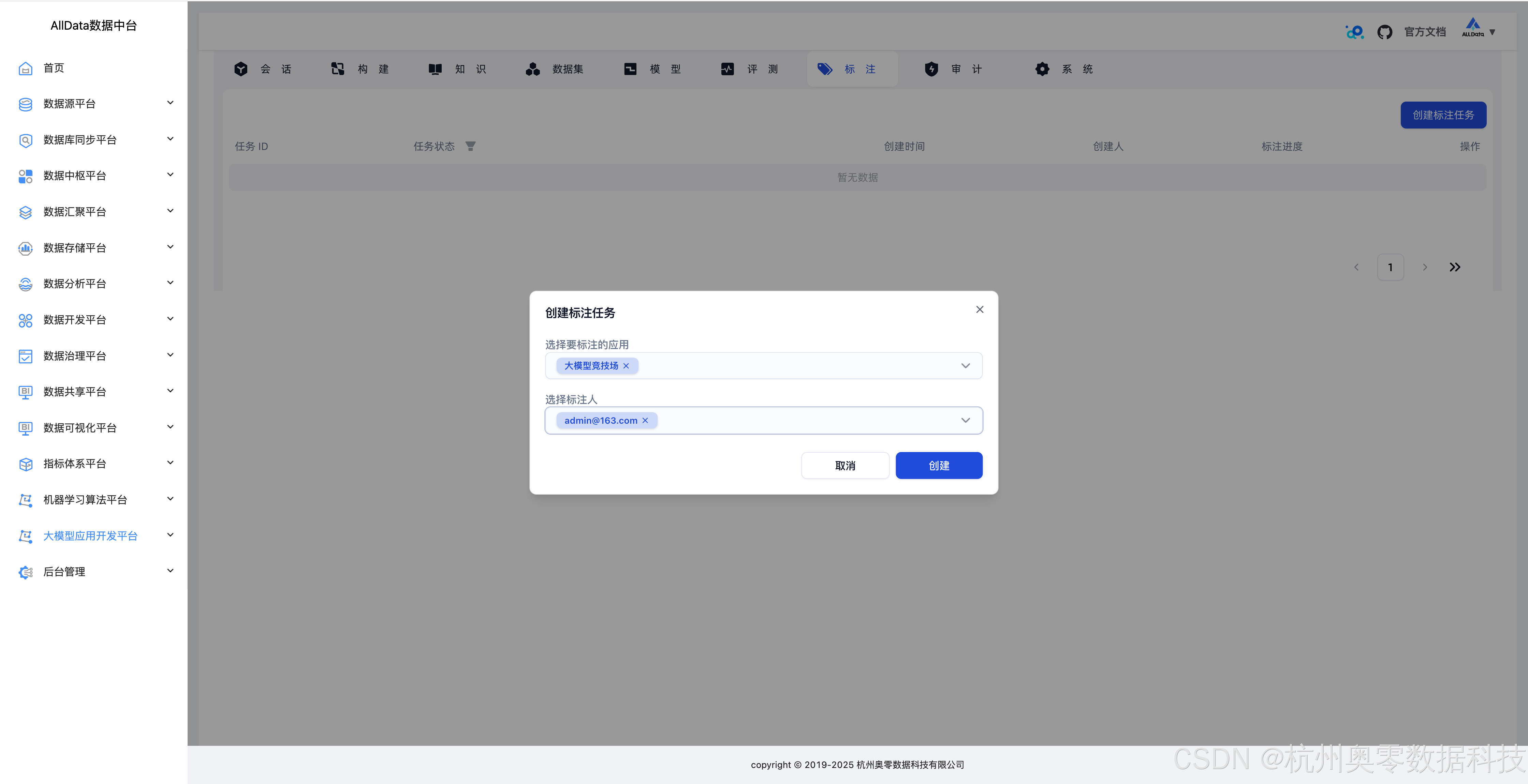This screenshot has width=1528, height=784.
Task: Click the 创建 button in the dialog
Action: pyautogui.click(x=938, y=466)
